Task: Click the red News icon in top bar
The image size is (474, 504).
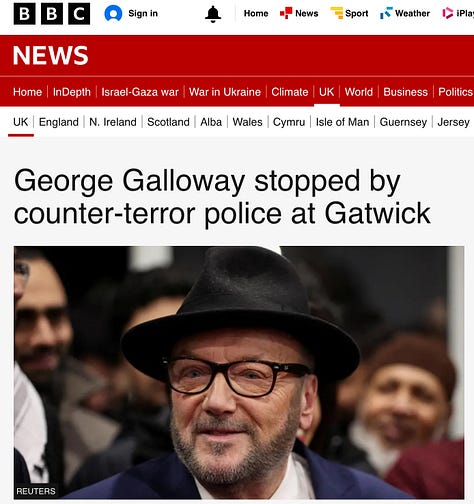Action: point(286,13)
